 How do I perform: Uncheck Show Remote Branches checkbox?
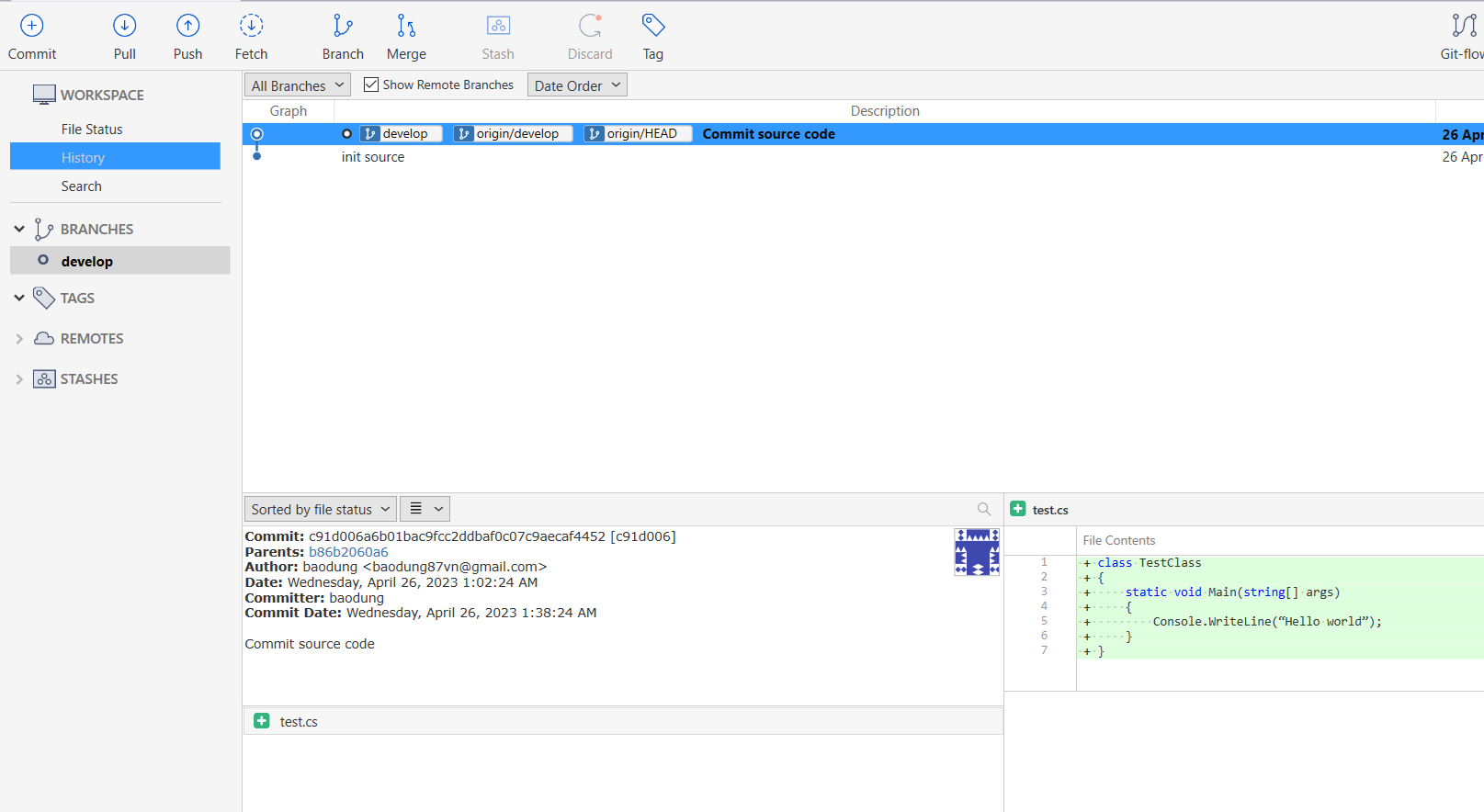pyautogui.click(x=371, y=85)
